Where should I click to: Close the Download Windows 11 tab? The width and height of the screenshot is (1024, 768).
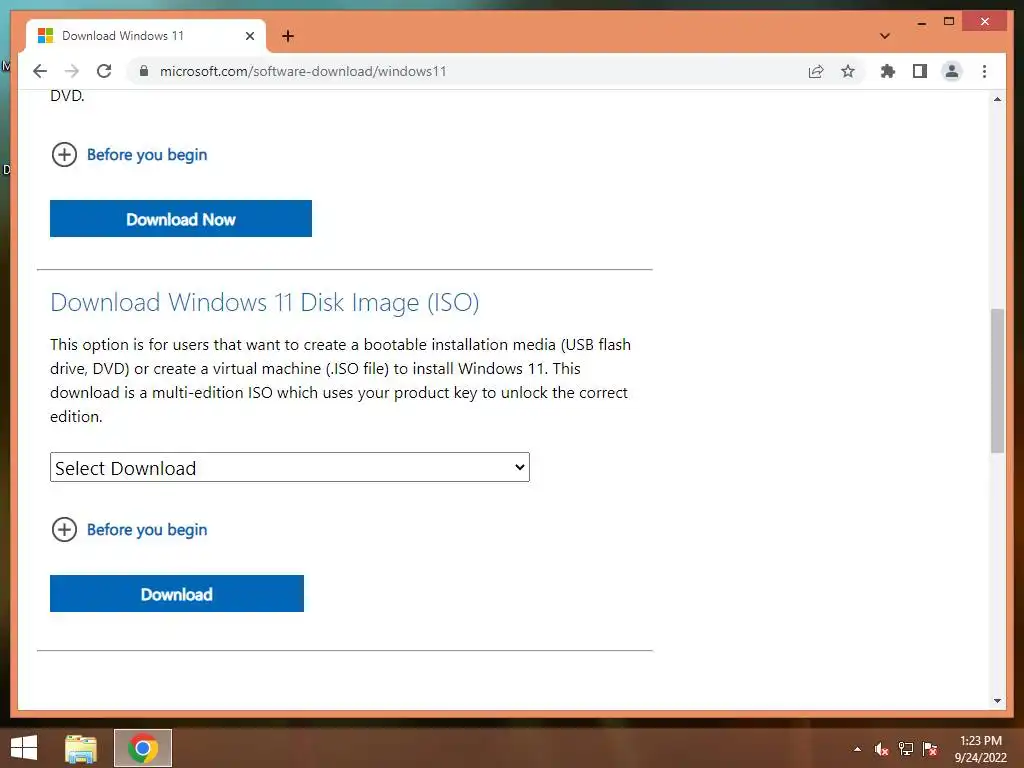pos(249,36)
